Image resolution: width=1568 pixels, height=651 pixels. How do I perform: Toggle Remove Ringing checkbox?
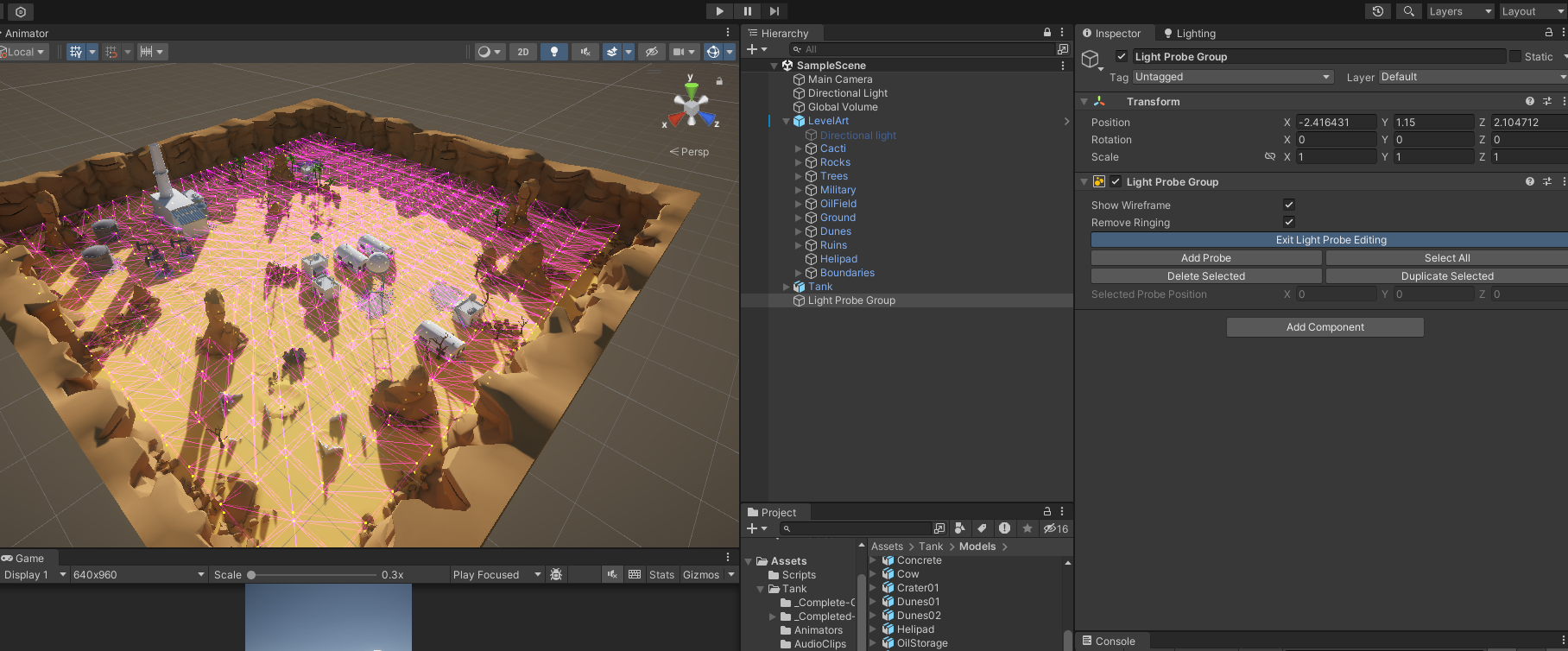pyautogui.click(x=1289, y=222)
